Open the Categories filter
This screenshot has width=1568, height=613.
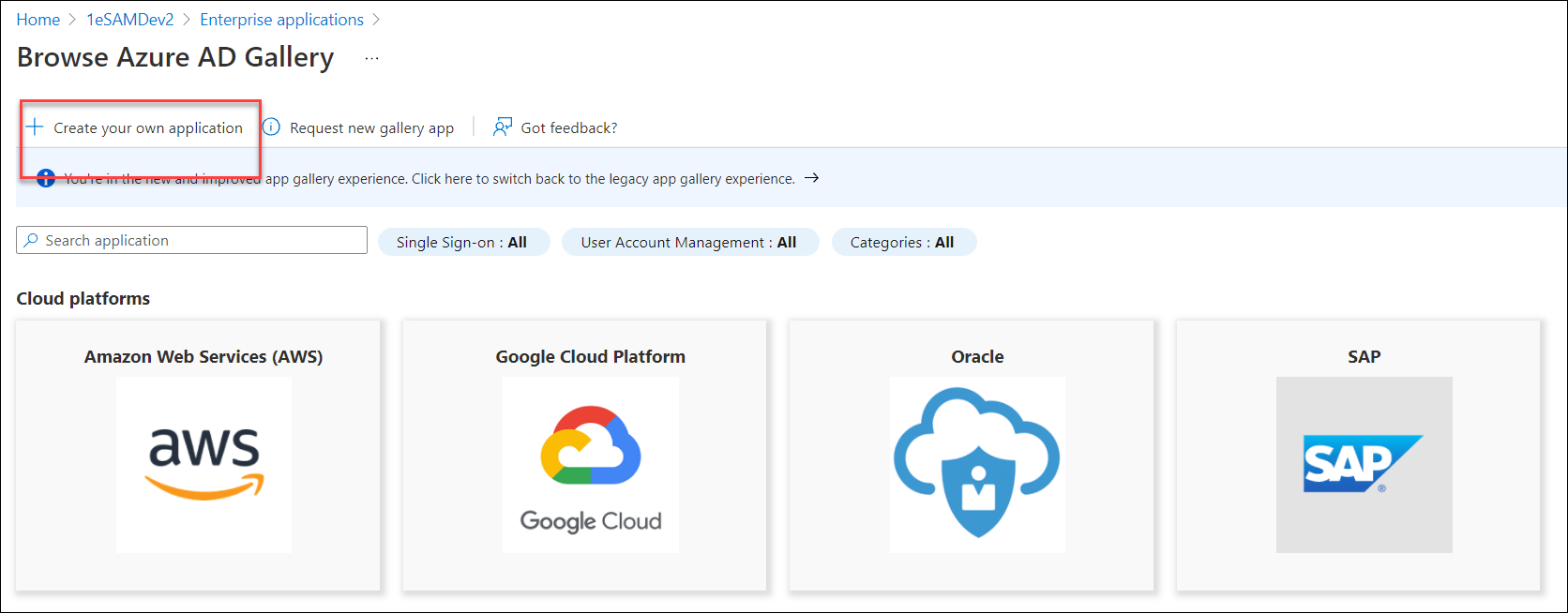coord(902,242)
